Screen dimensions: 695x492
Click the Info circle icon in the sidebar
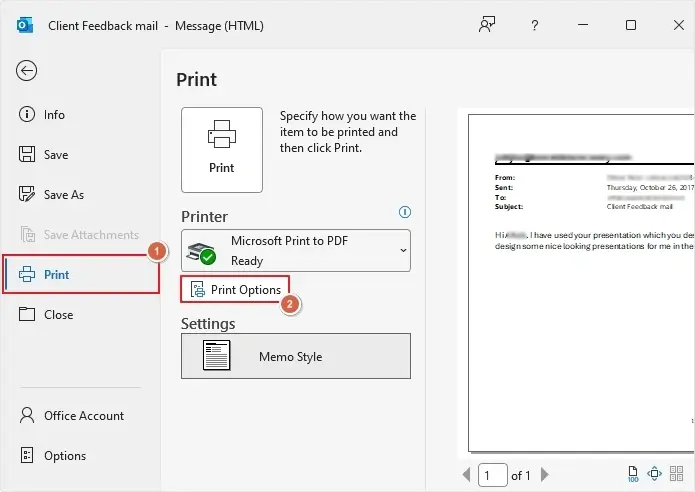pos(27,114)
